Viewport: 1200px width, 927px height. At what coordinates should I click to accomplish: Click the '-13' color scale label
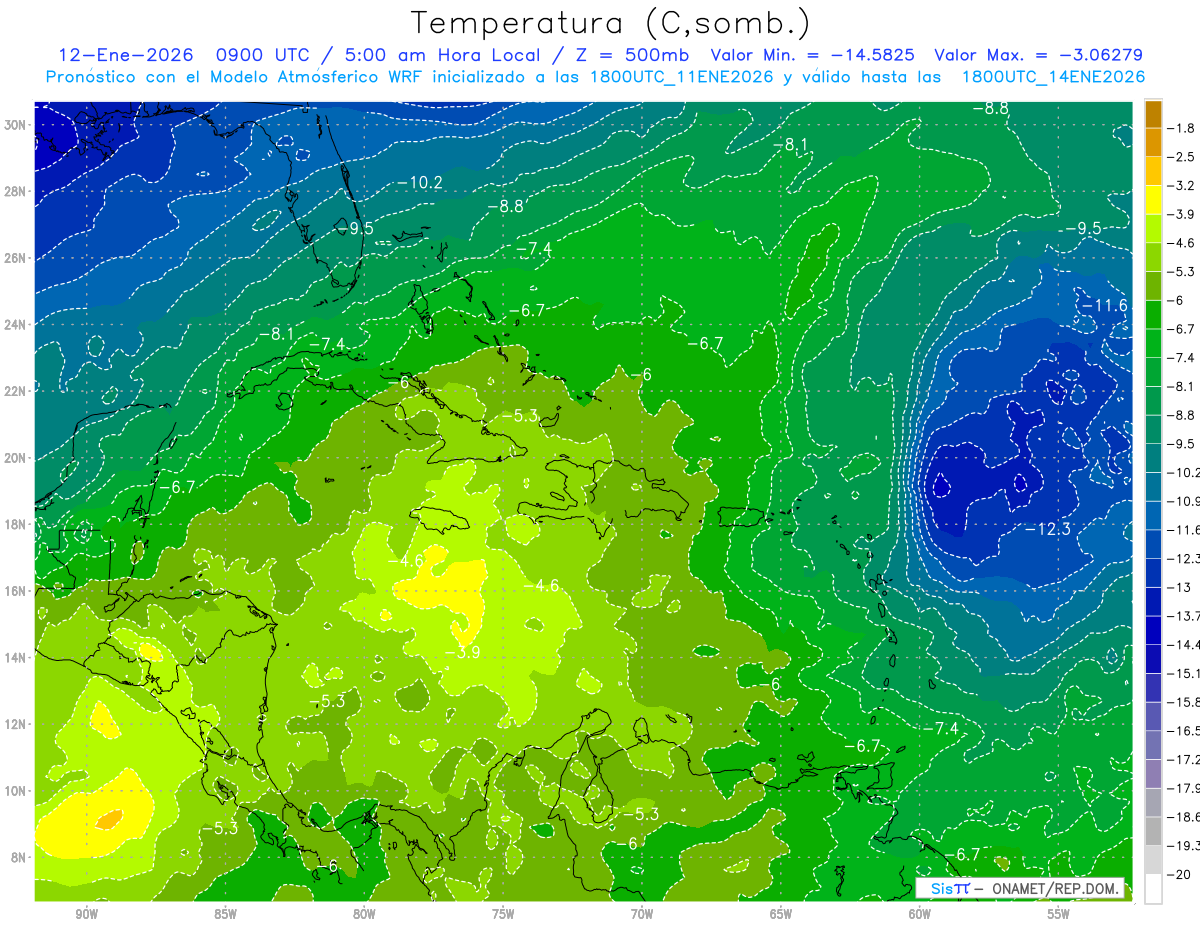(x=1180, y=588)
